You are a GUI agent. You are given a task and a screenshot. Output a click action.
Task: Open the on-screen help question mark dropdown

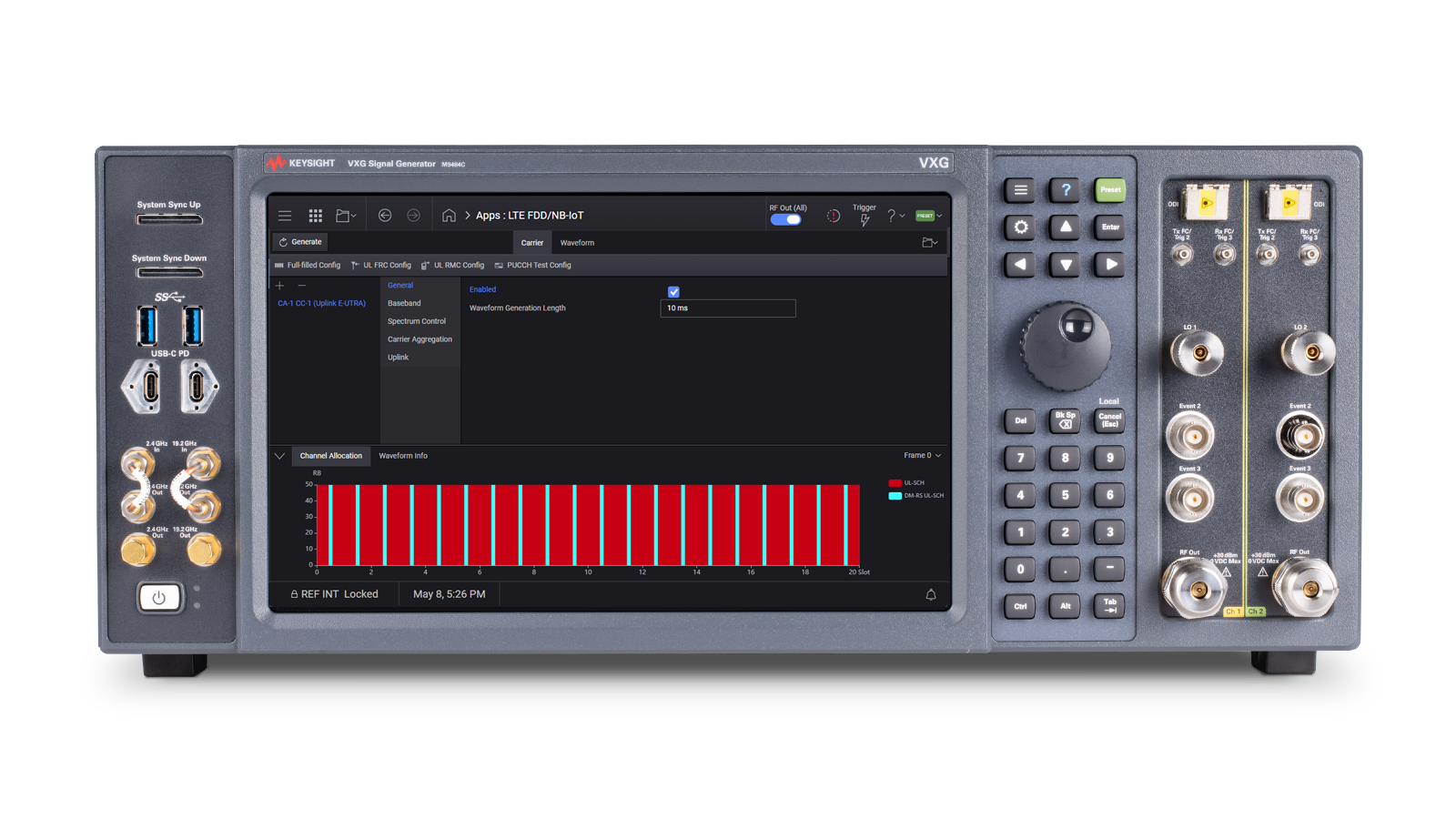coord(895,216)
